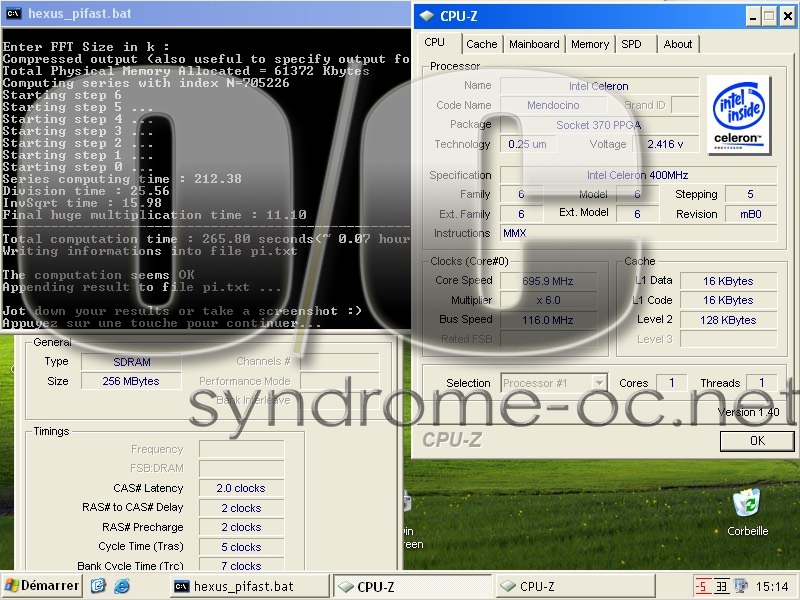The height and width of the screenshot is (600, 800).
Task: Click the Bank Cycle Time 7 clocks value
Action: [241, 565]
